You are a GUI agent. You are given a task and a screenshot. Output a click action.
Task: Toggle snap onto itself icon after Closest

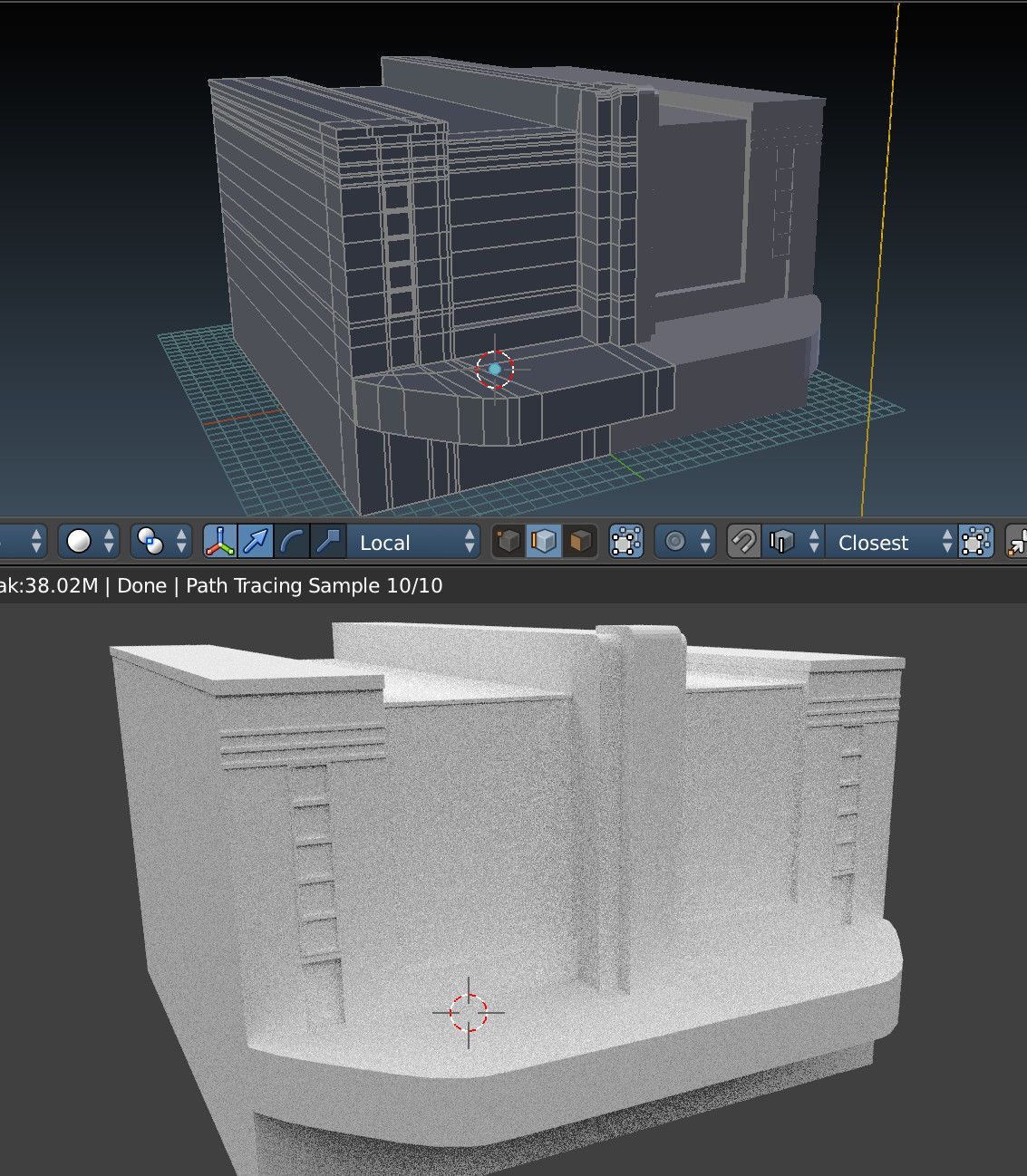pyautogui.click(x=975, y=542)
